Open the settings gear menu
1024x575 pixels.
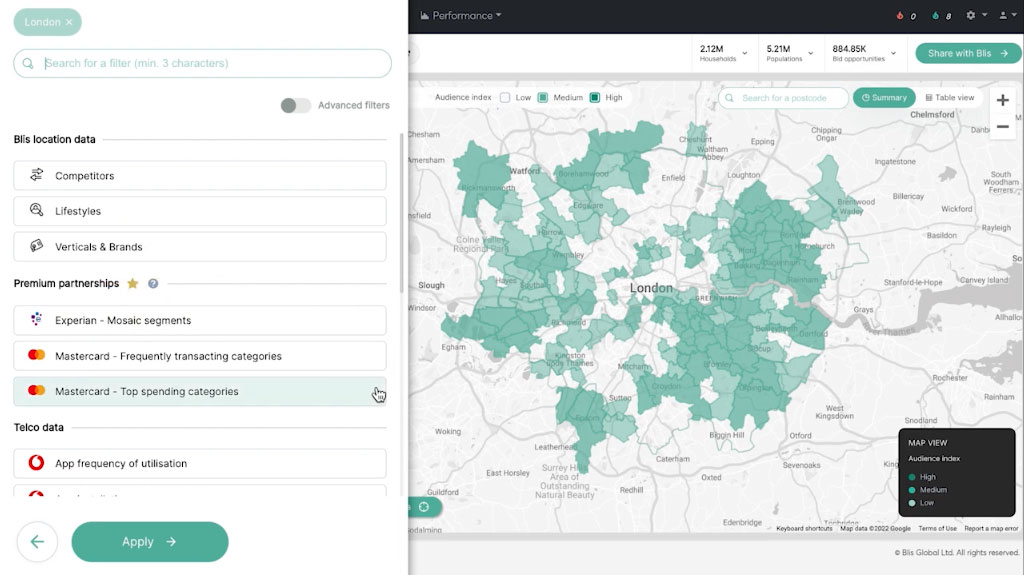point(976,15)
